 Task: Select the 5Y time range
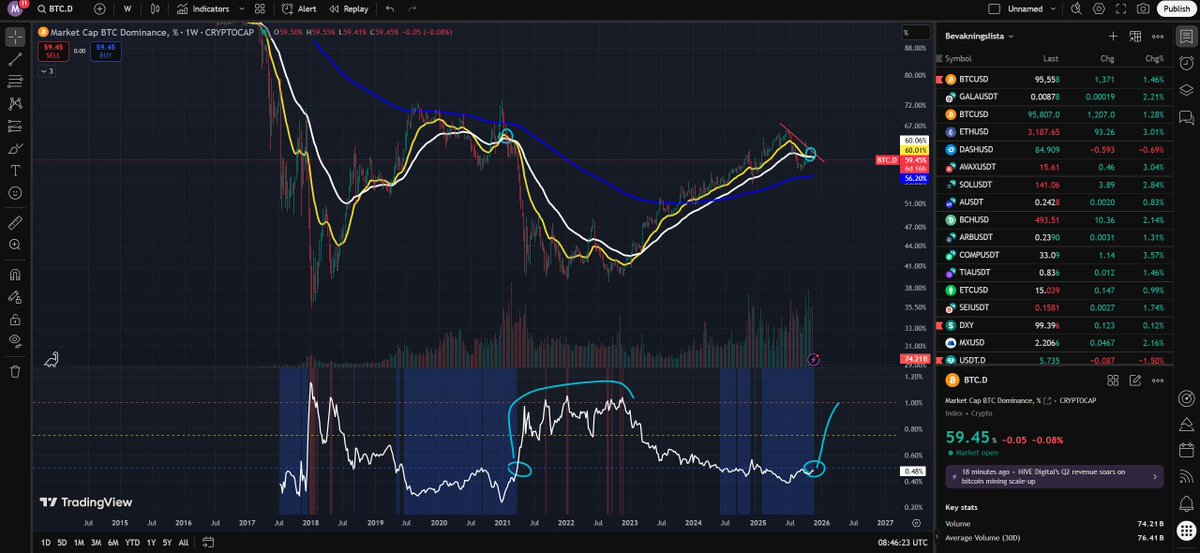coord(166,543)
